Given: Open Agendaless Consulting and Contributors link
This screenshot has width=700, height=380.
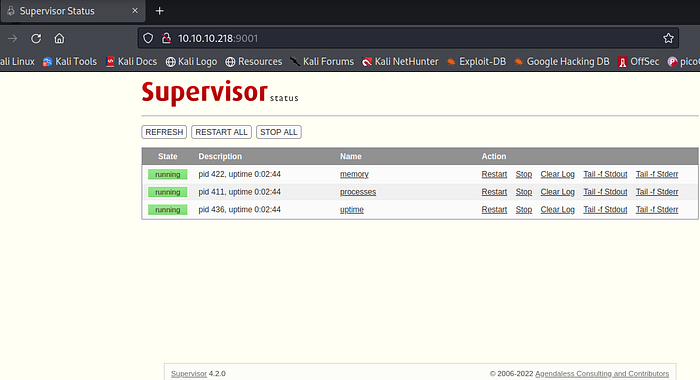Looking at the screenshot, I should 602,374.
